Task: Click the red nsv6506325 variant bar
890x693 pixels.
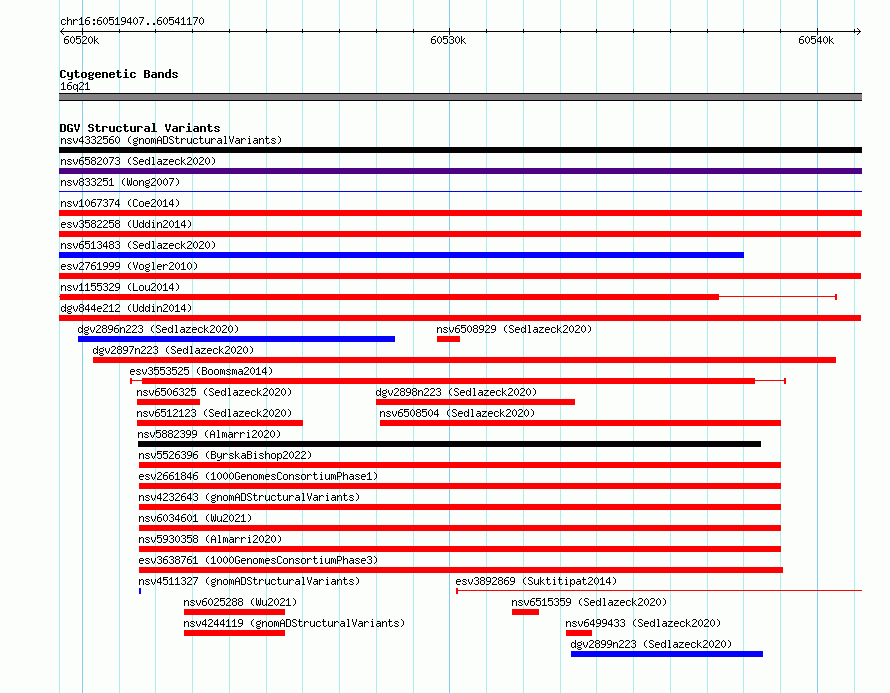Action: (169, 402)
